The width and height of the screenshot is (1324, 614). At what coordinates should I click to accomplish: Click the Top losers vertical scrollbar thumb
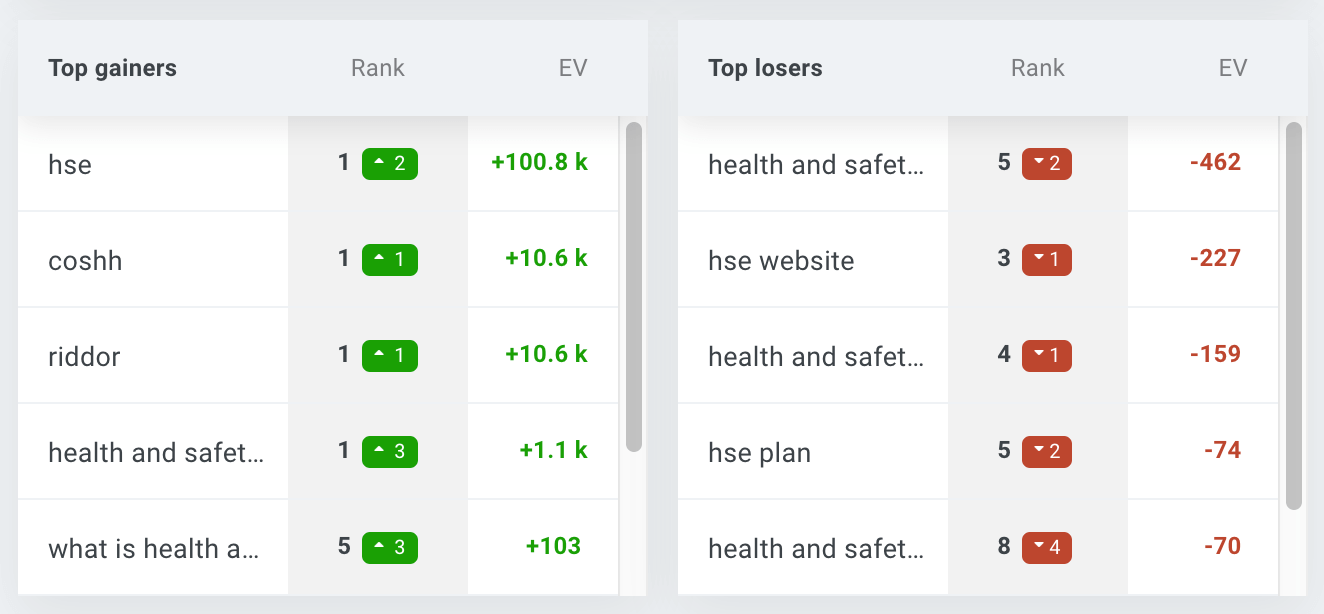pos(1294,316)
